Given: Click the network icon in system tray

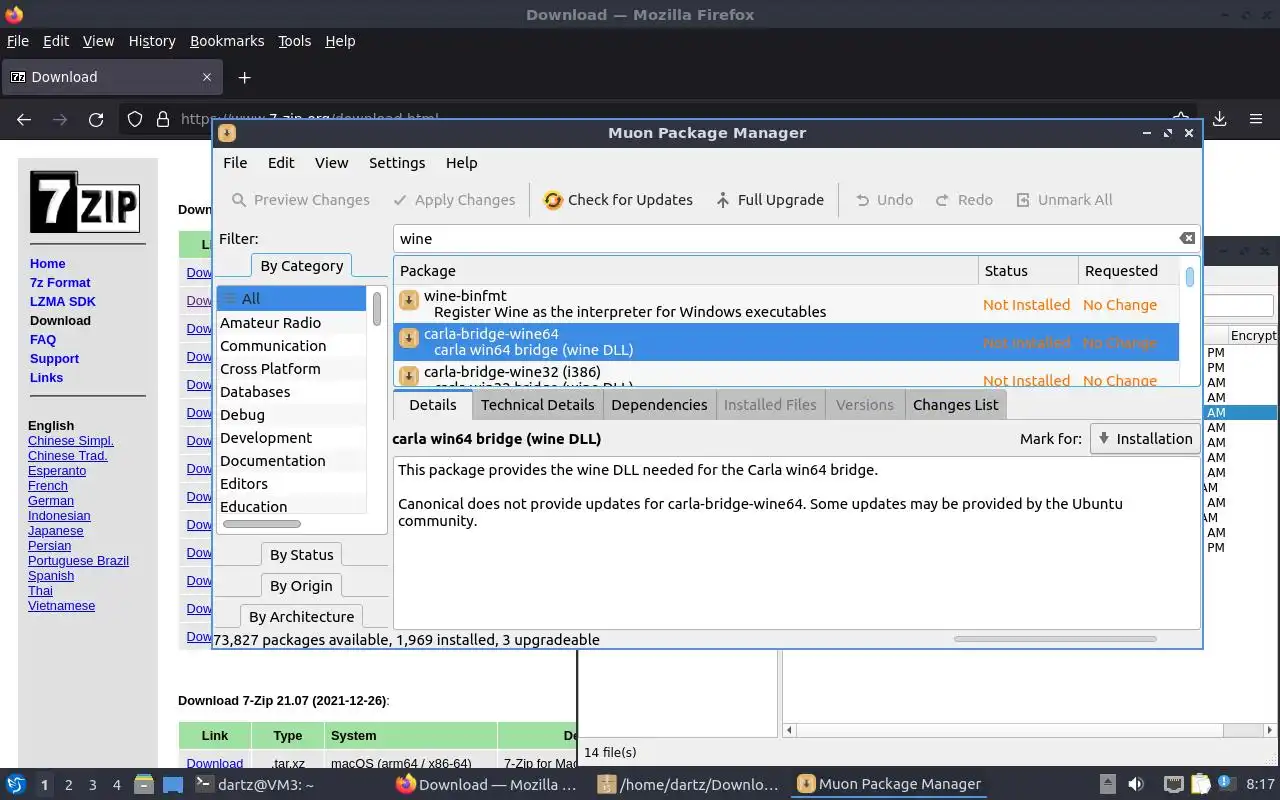Looking at the screenshot, I should (x=1173, y=784).
